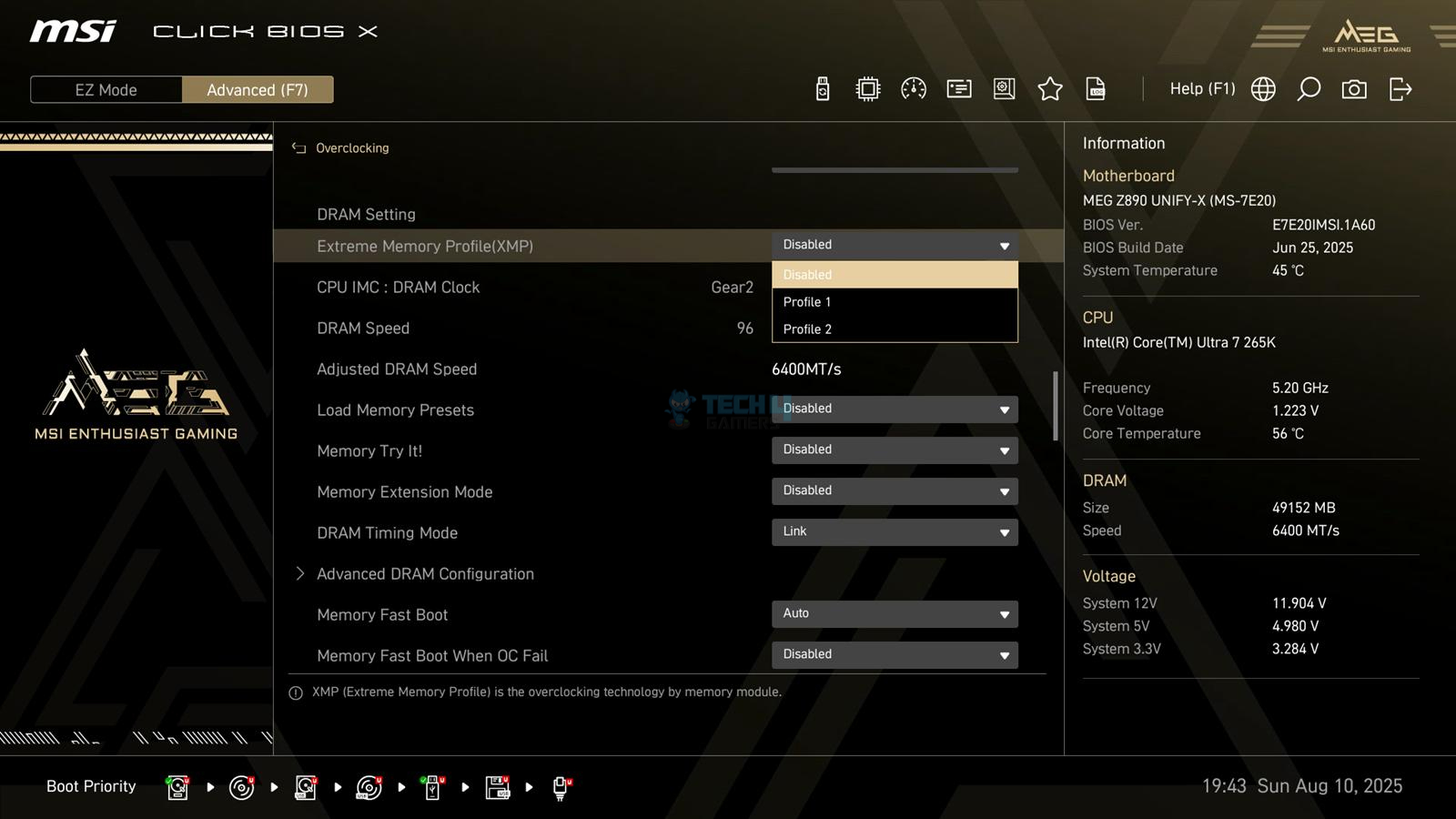Click the Load Memory Presets label

point(395,410)
